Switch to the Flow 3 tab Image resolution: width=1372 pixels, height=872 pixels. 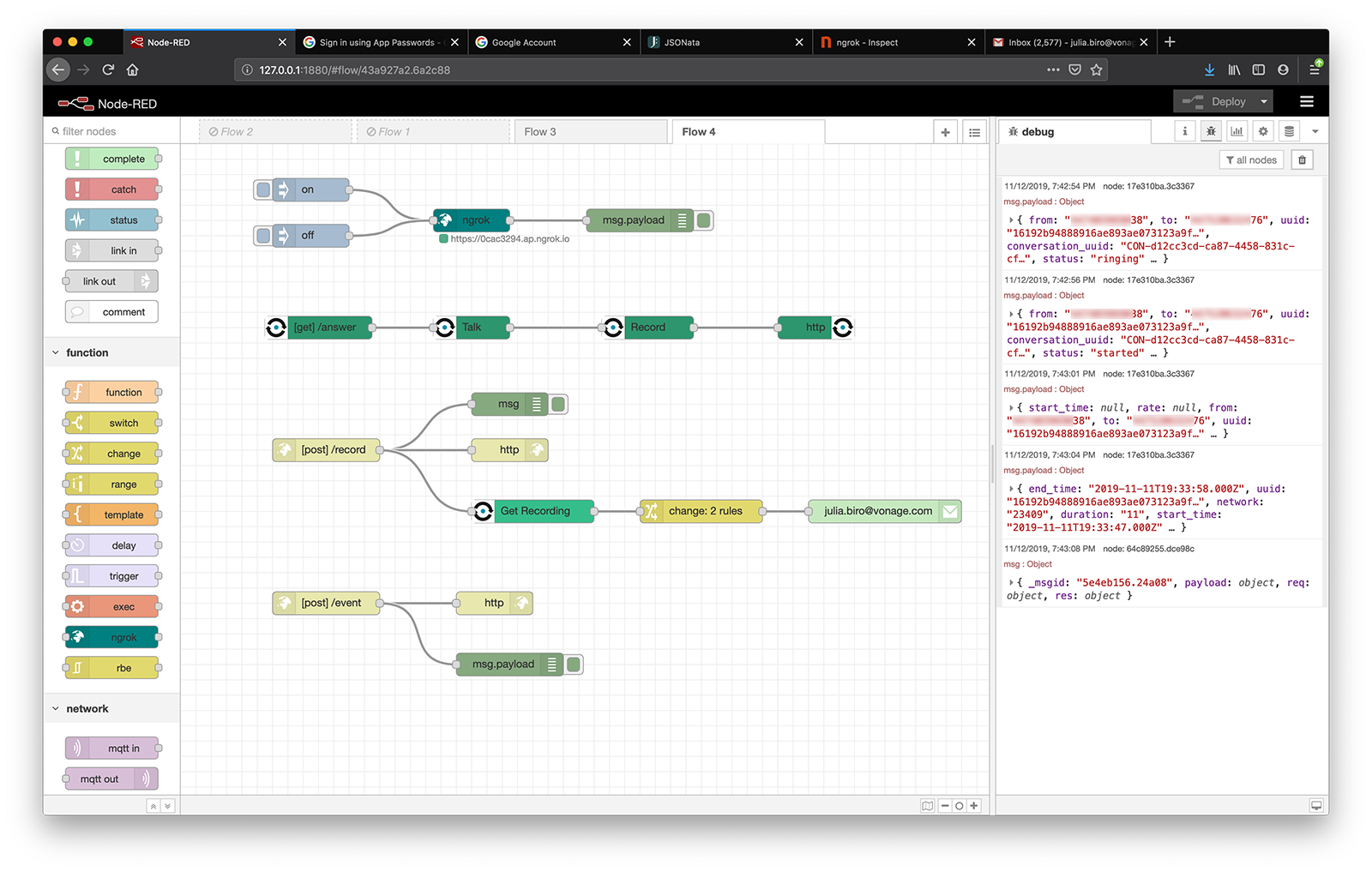[590, 132]
